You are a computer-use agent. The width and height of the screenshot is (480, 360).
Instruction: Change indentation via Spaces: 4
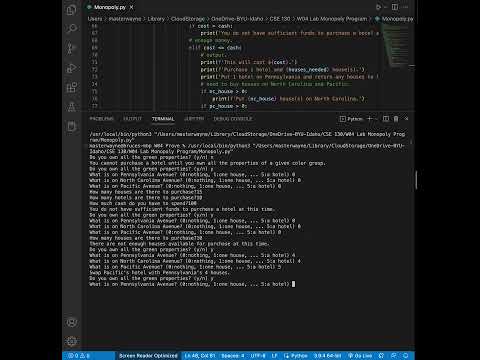(x=233, y=356)
